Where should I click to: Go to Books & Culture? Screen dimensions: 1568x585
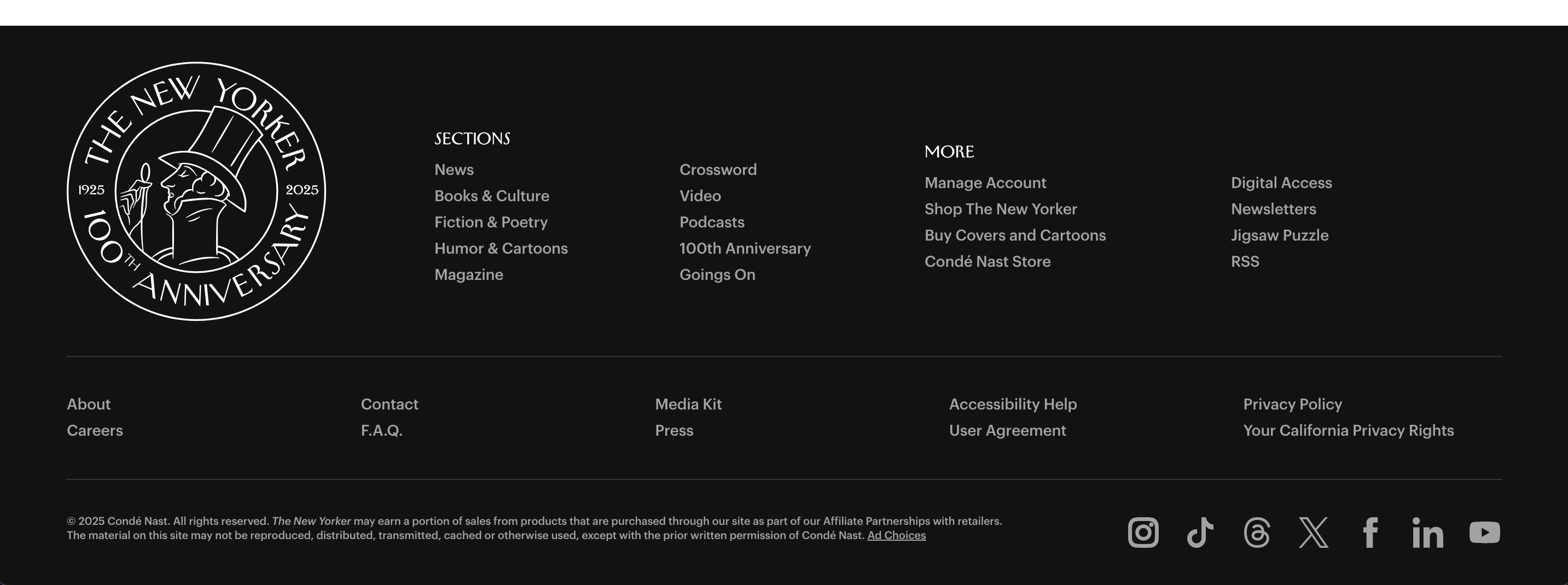pos(492,196)
